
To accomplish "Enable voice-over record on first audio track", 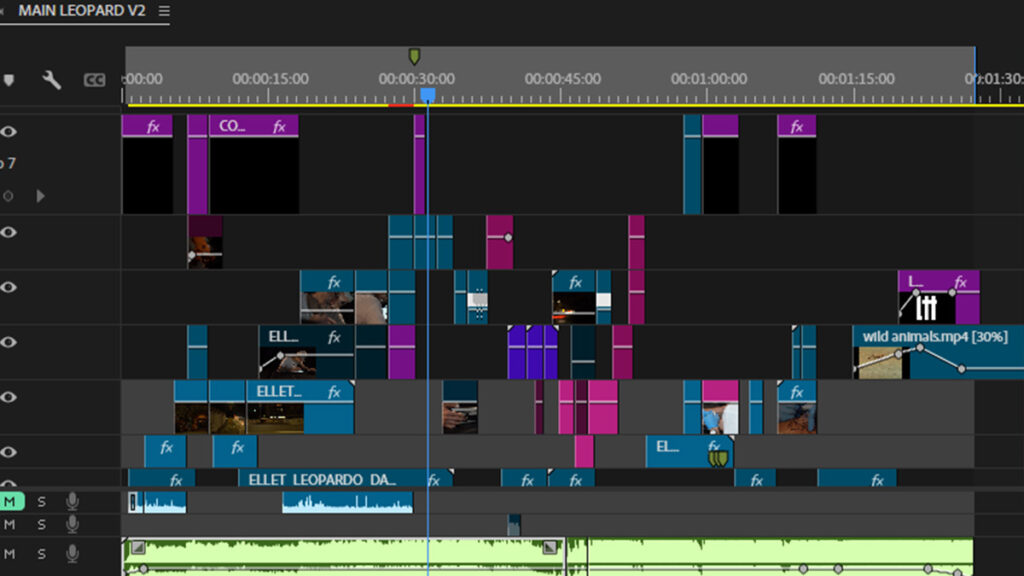I will click(72, 501).
